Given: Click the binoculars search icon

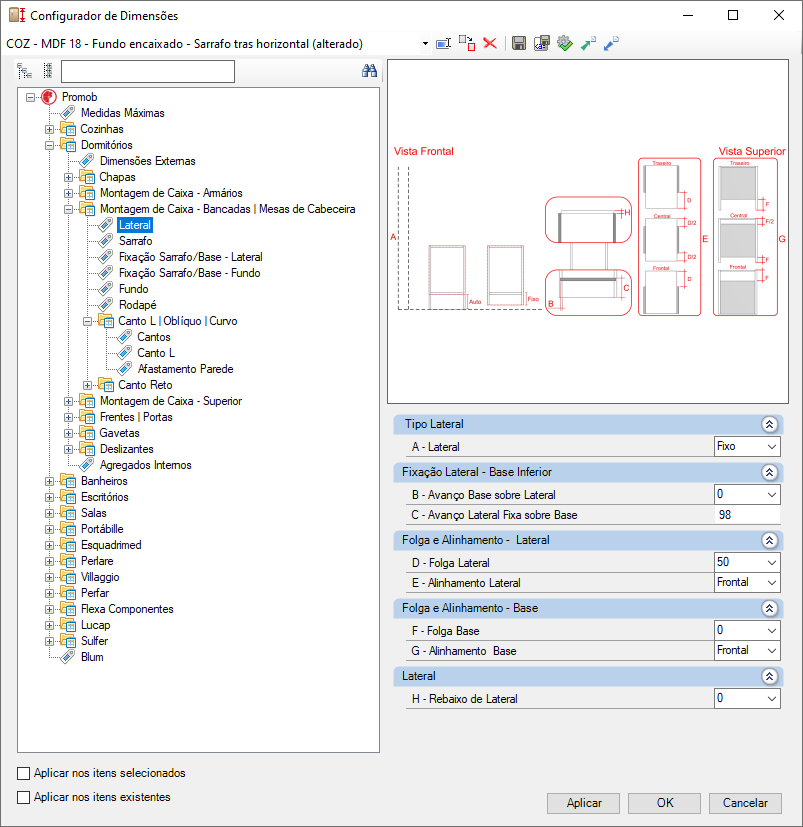Looking at the screenshot, I should tap(369, 71).
